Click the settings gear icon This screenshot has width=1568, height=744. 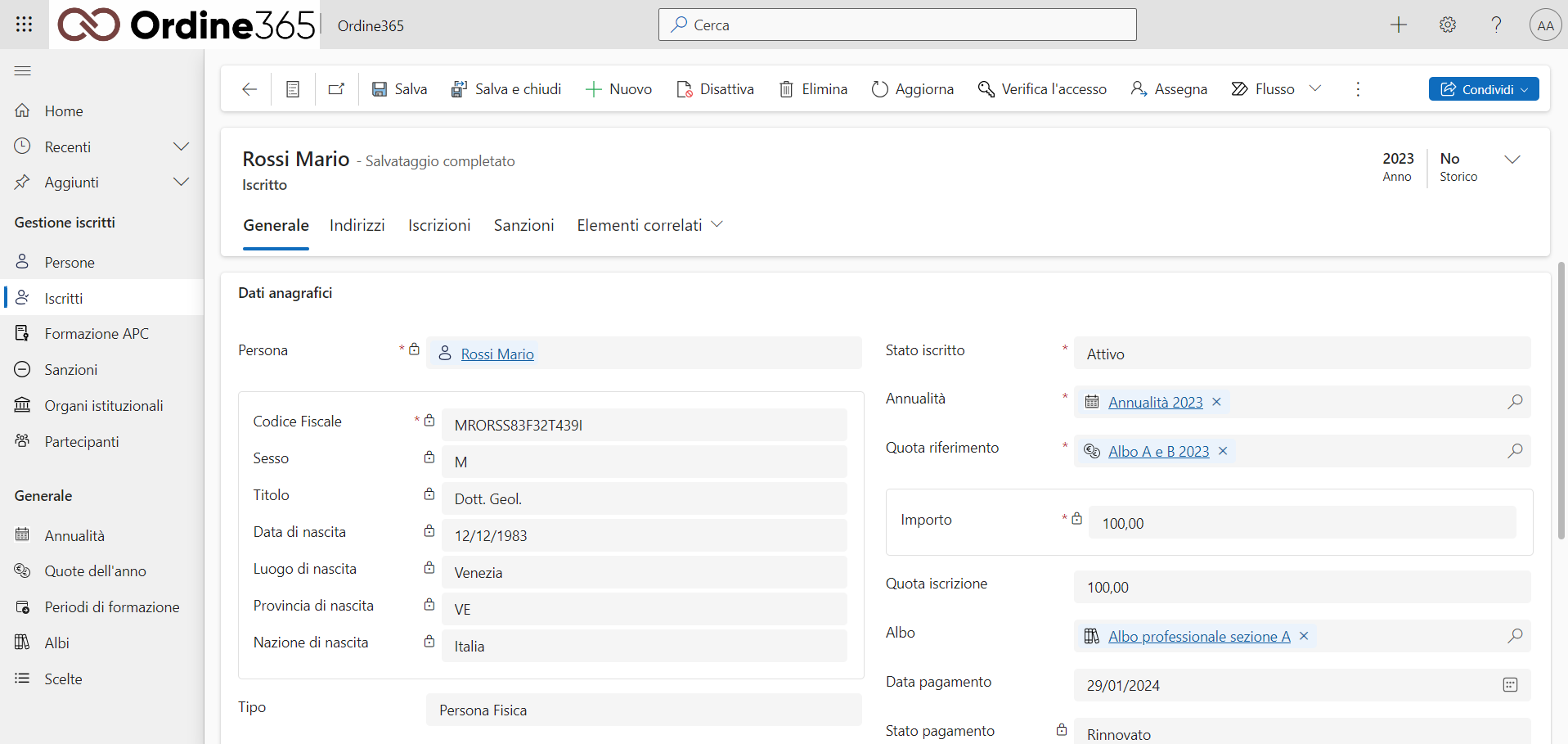tap(1447, 25)
